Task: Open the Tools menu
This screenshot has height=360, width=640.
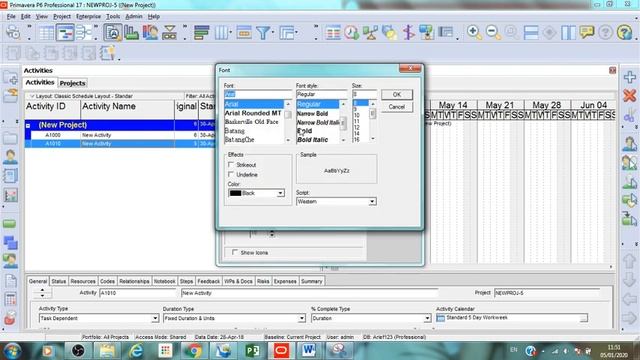Action: point(113,16)
